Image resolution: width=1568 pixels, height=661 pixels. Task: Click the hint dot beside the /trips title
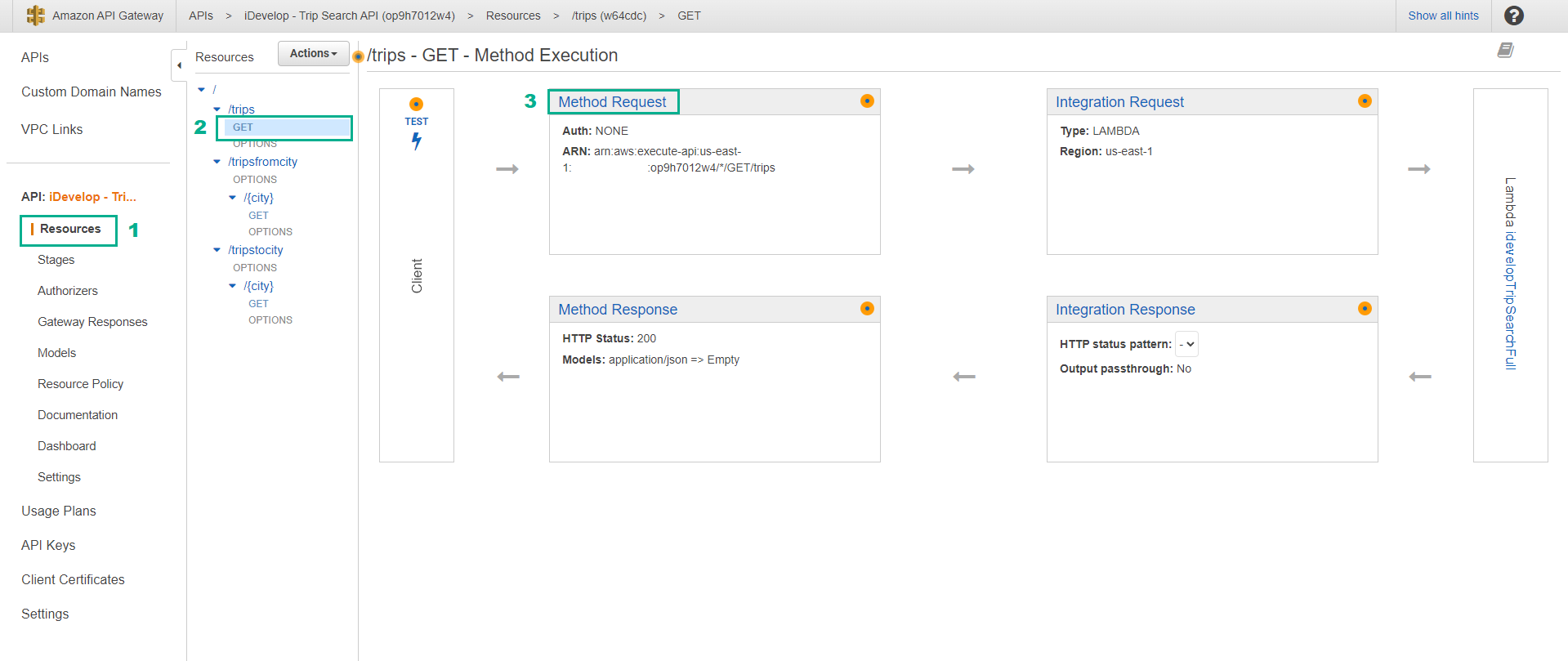[x=358, y=56]
